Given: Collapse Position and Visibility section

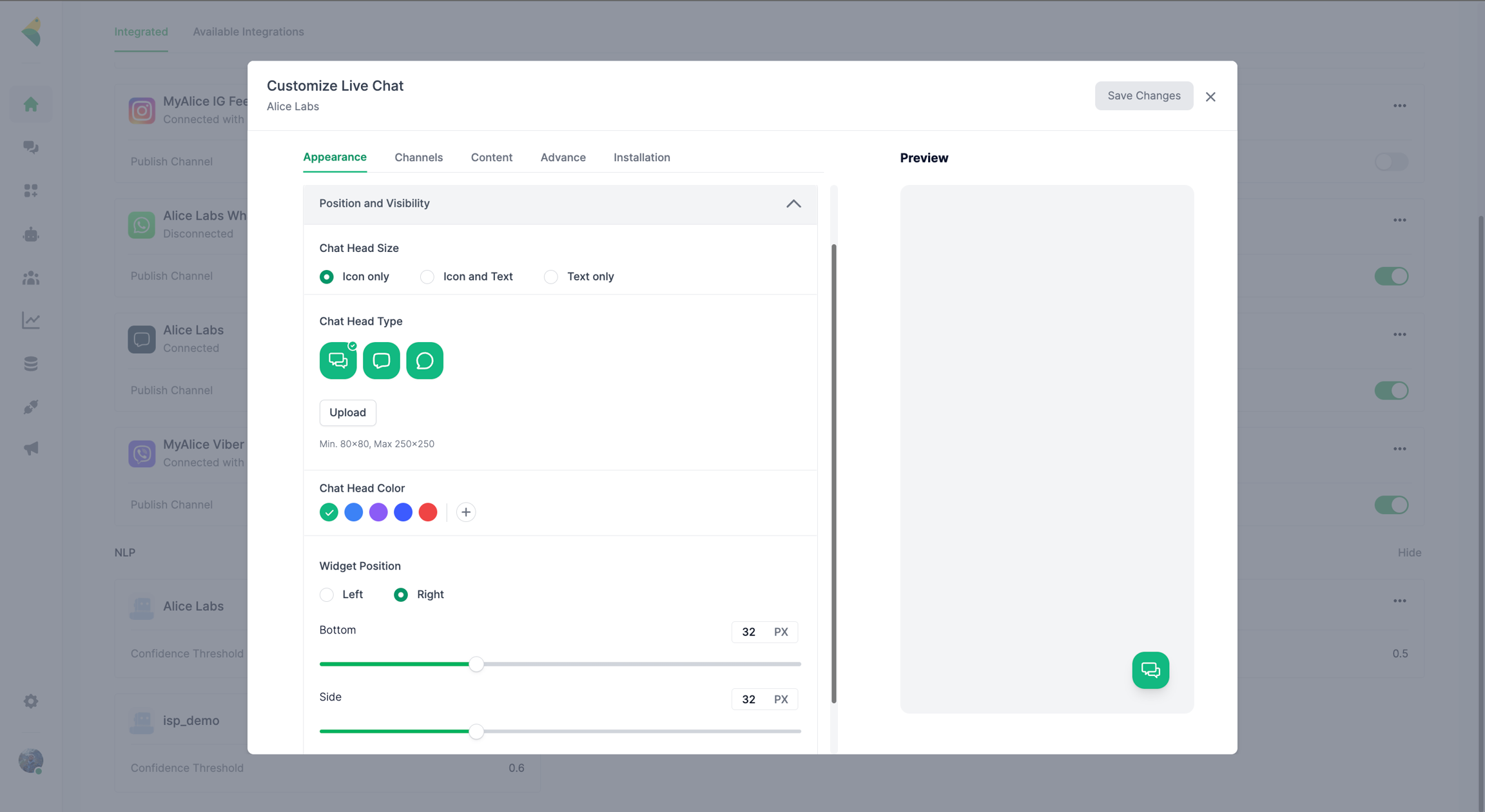Looking at the screenshot, I should (793, 204).
